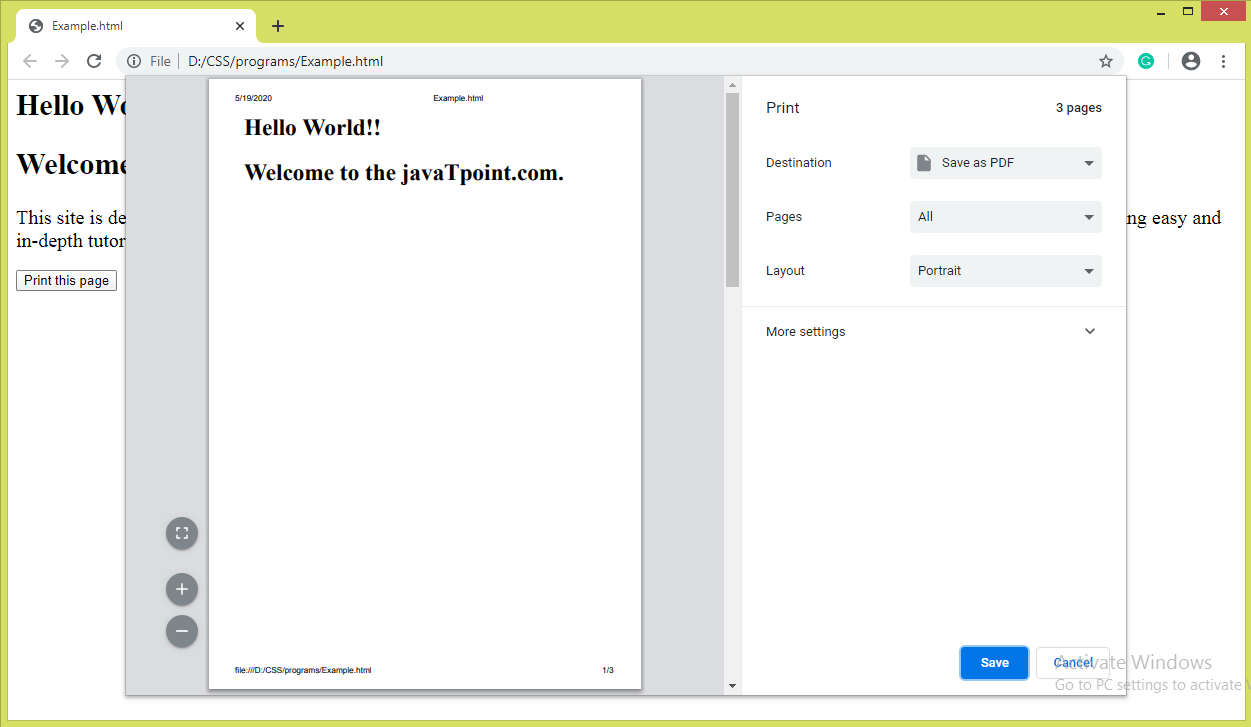Open the Grammarly extension icon
This screenshot has width=1251, height=727.
pos(1146,61)
